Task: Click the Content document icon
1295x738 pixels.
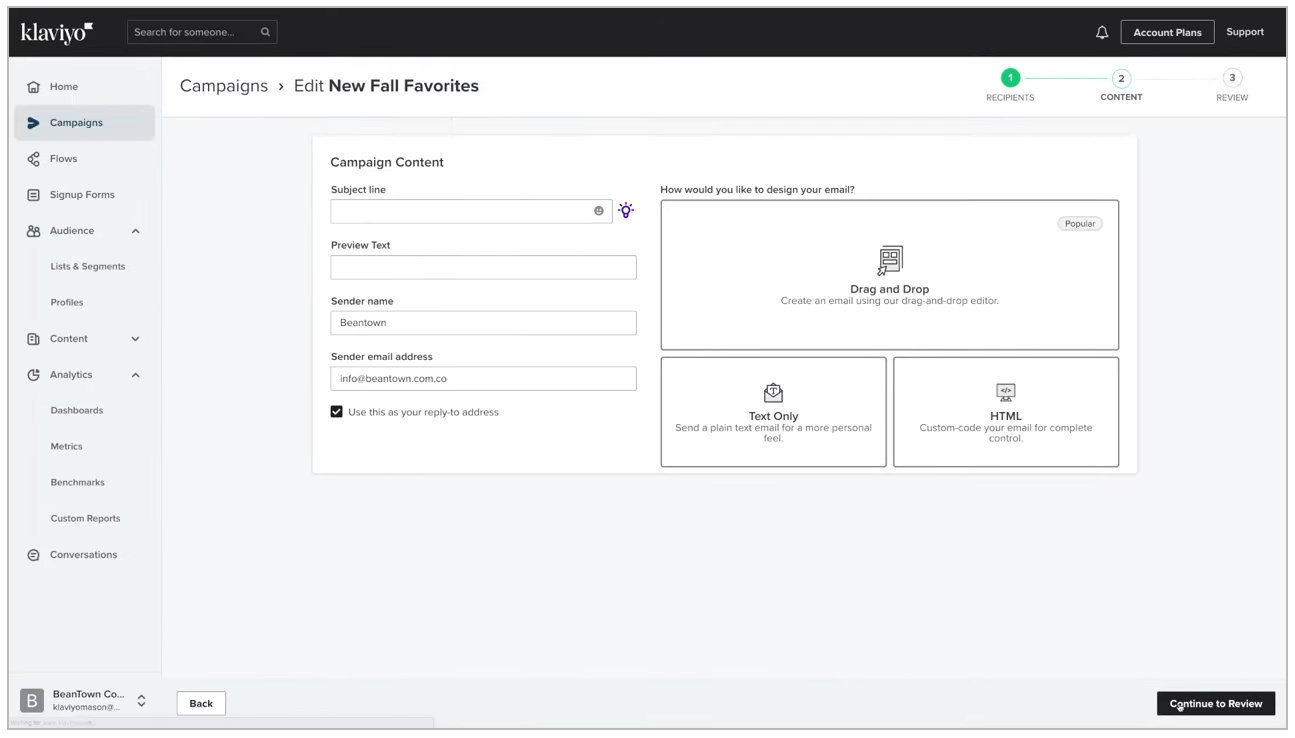Action: pos(33,339)
